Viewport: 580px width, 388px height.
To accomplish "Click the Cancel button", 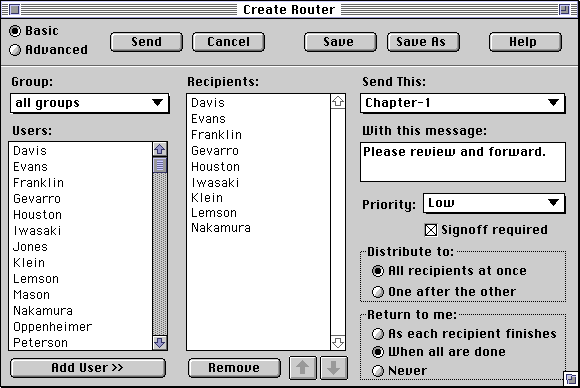I will tap(228, 42).
